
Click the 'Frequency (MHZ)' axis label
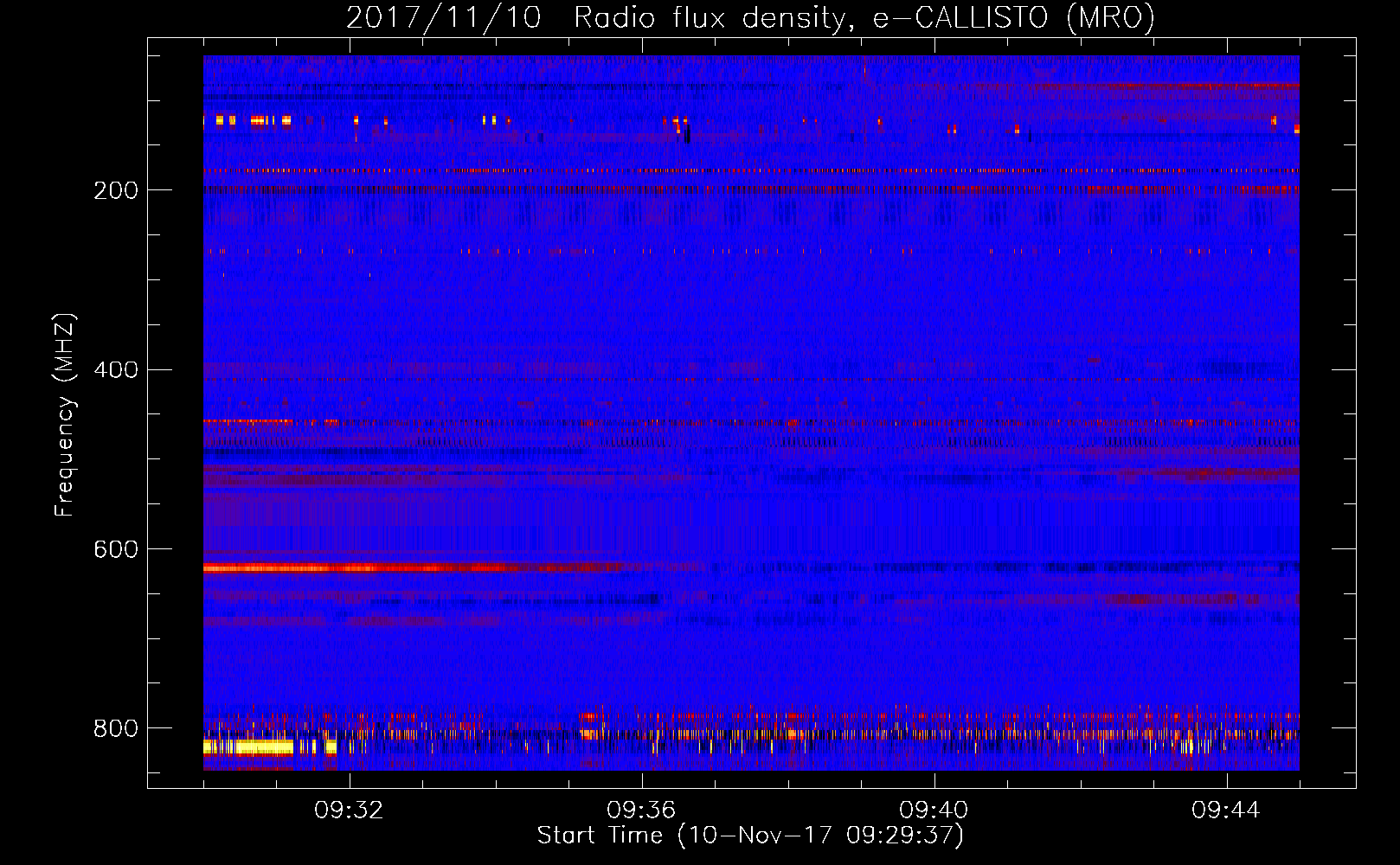coord(65,415)
